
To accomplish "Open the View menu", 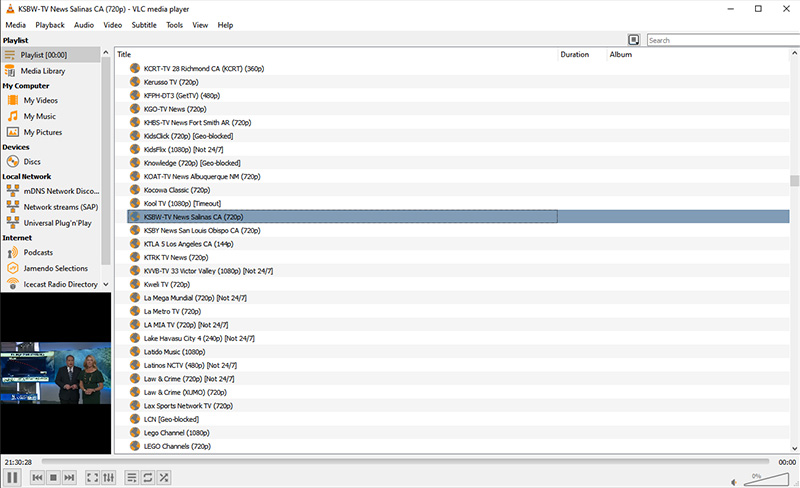I will [200, 25].
